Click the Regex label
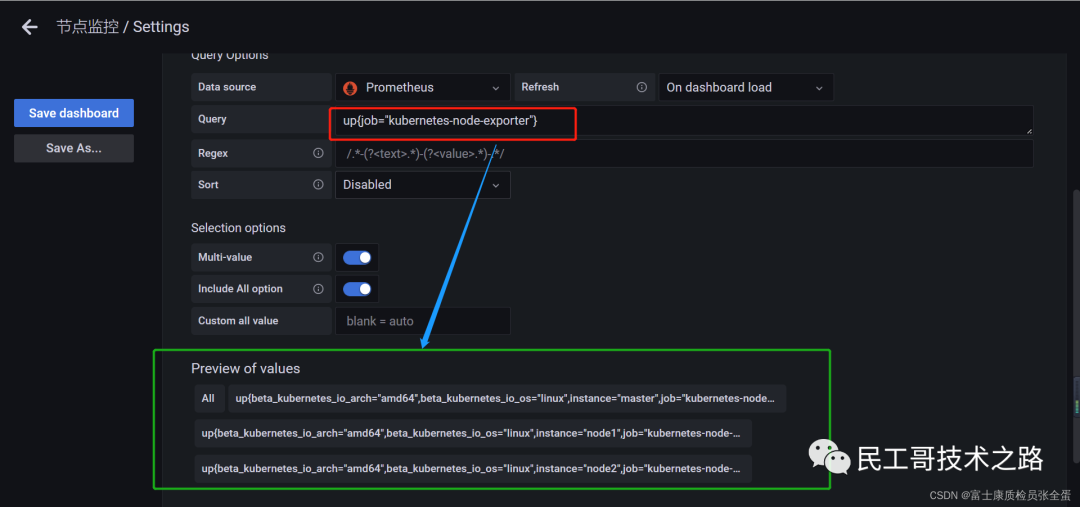This screenshot has height=507, width=1080. tap(213, 153)
